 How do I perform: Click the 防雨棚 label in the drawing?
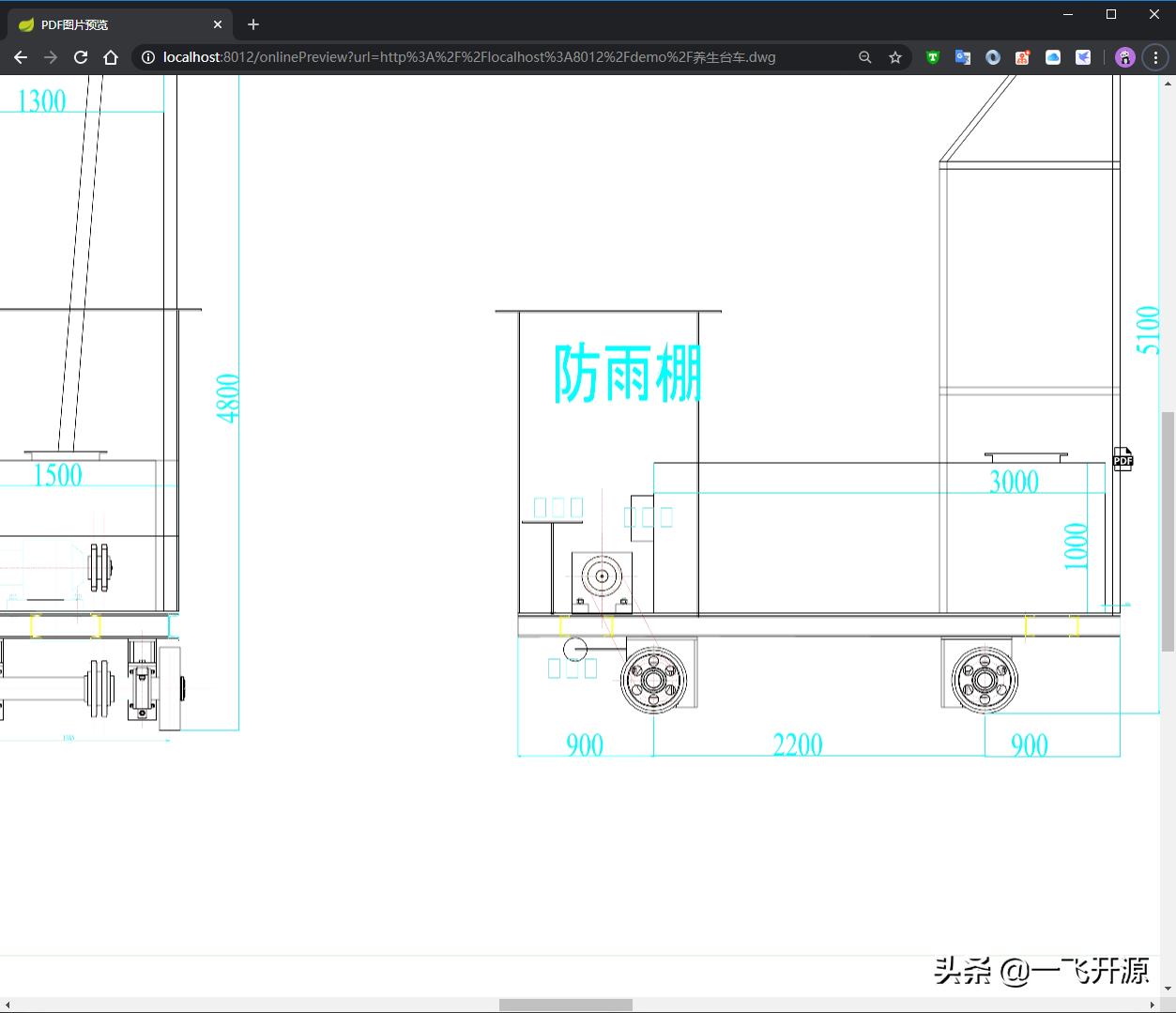tap(627, 374)
